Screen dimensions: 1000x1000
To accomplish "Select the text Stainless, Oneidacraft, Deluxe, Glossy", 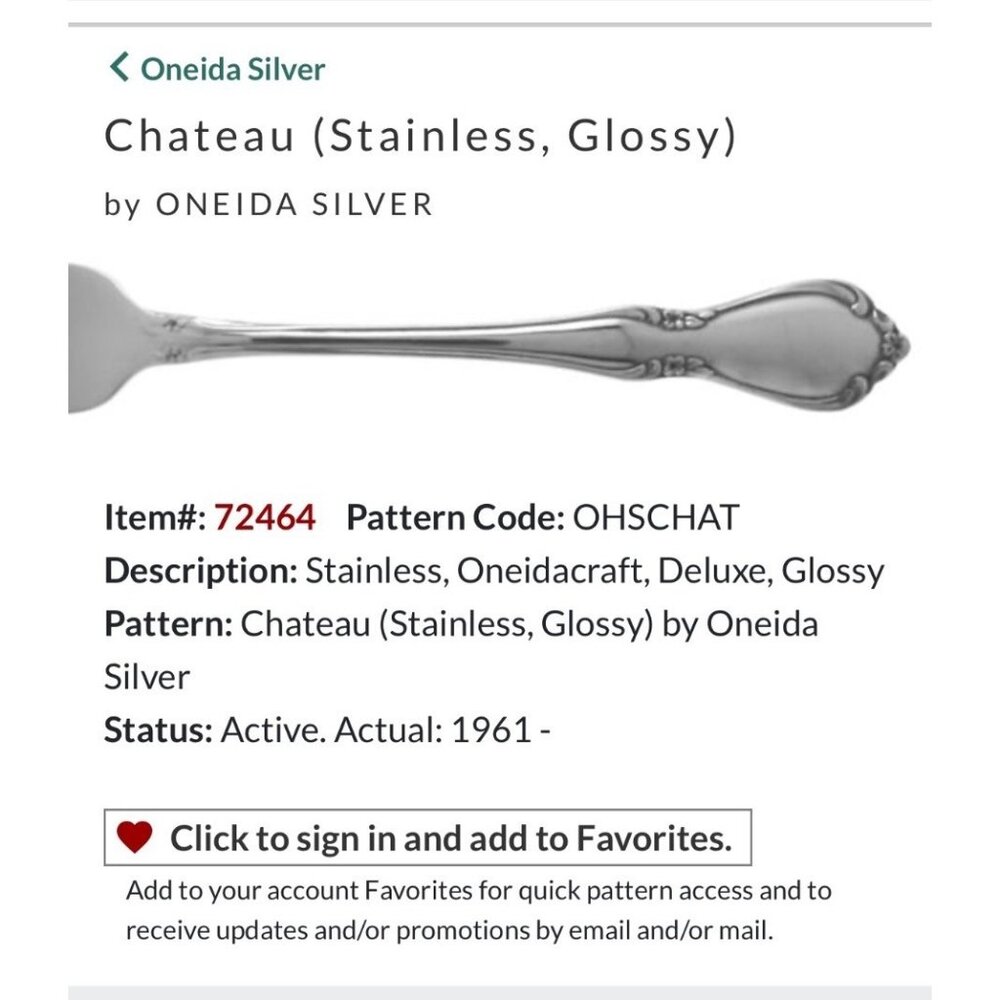I will tap(596, 570).
